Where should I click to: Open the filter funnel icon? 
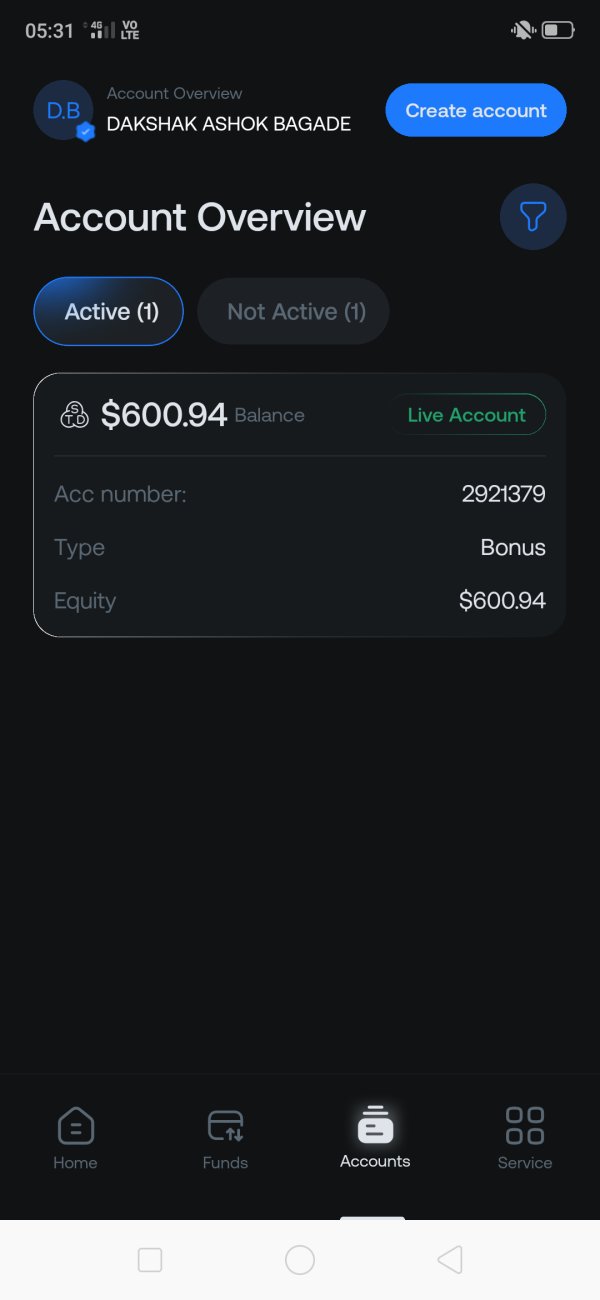533,217
